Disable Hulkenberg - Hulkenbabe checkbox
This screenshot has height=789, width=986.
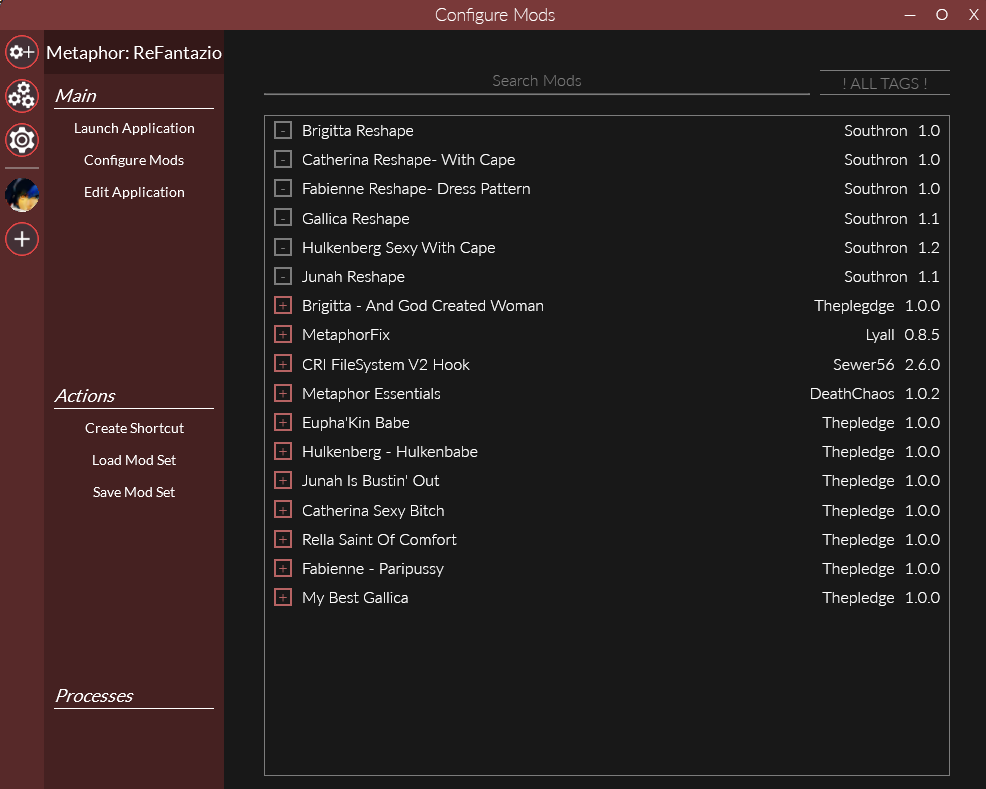pyautogui.click(x=283, y=451)
